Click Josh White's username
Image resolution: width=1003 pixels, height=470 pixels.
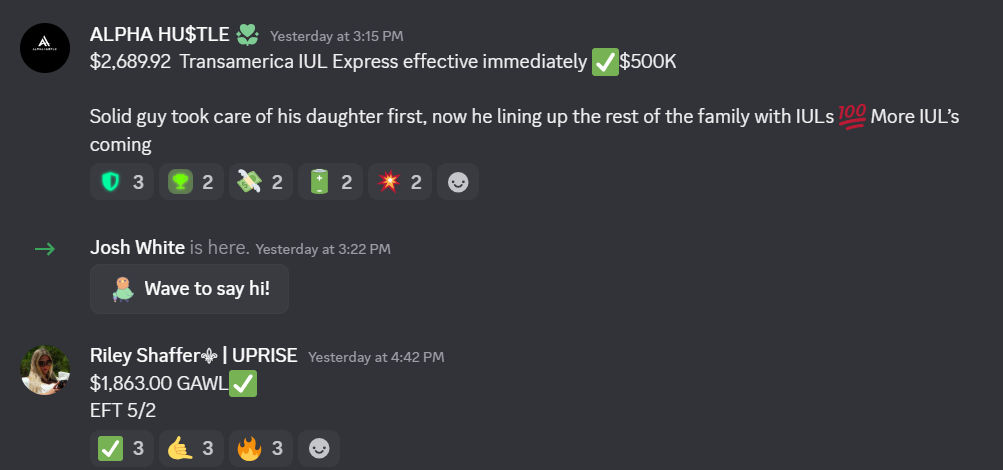tap(137, 248)
